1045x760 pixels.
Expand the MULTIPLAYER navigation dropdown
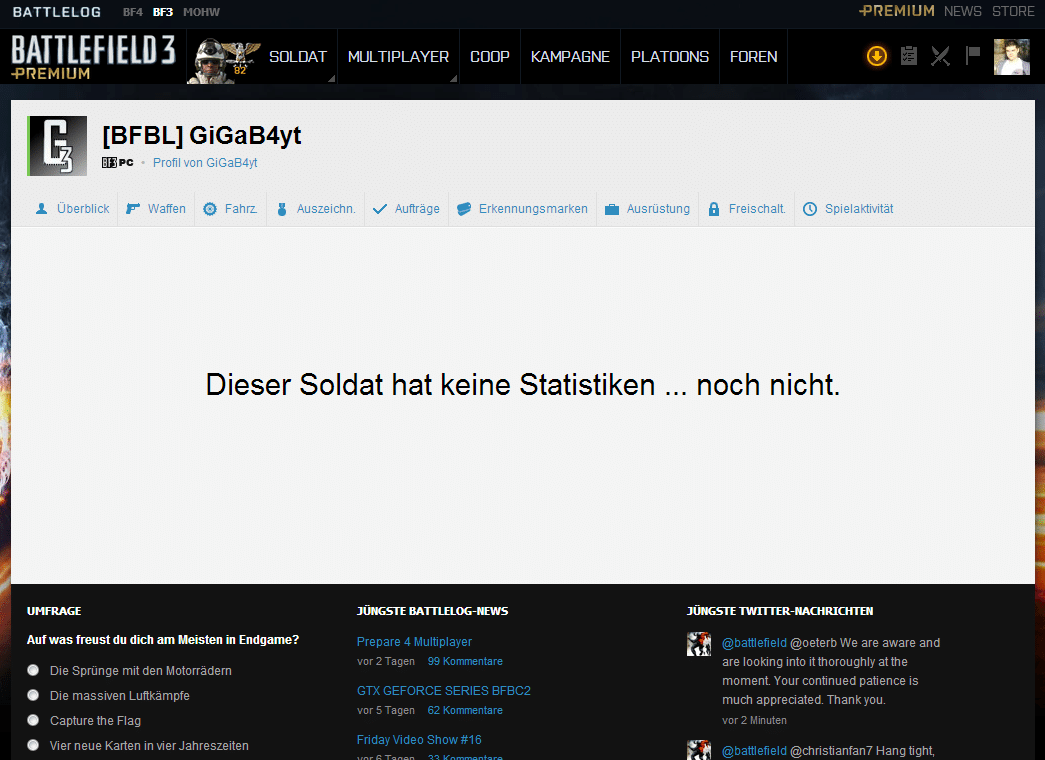tap(398, 57)
